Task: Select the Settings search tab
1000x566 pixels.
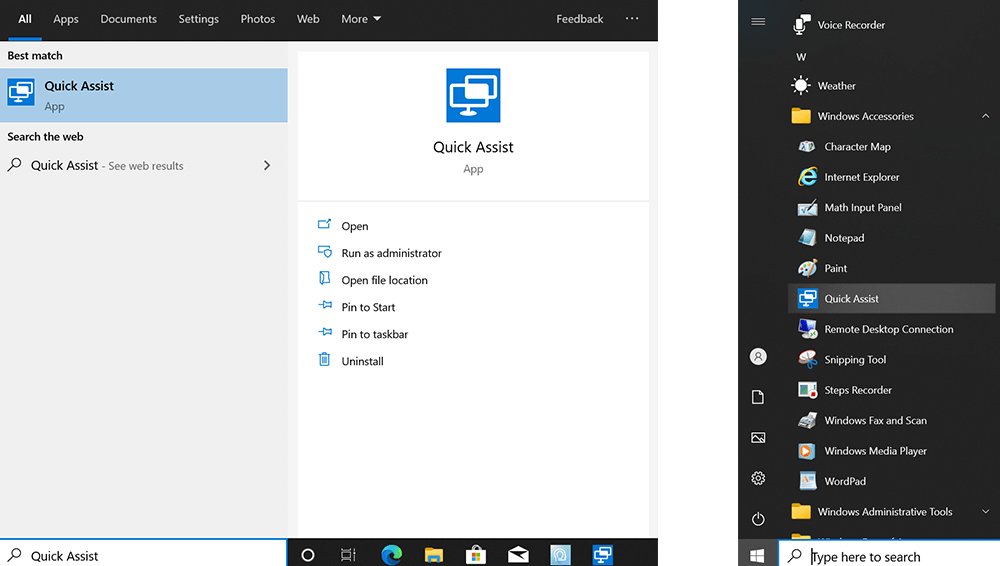Action: 198,19
